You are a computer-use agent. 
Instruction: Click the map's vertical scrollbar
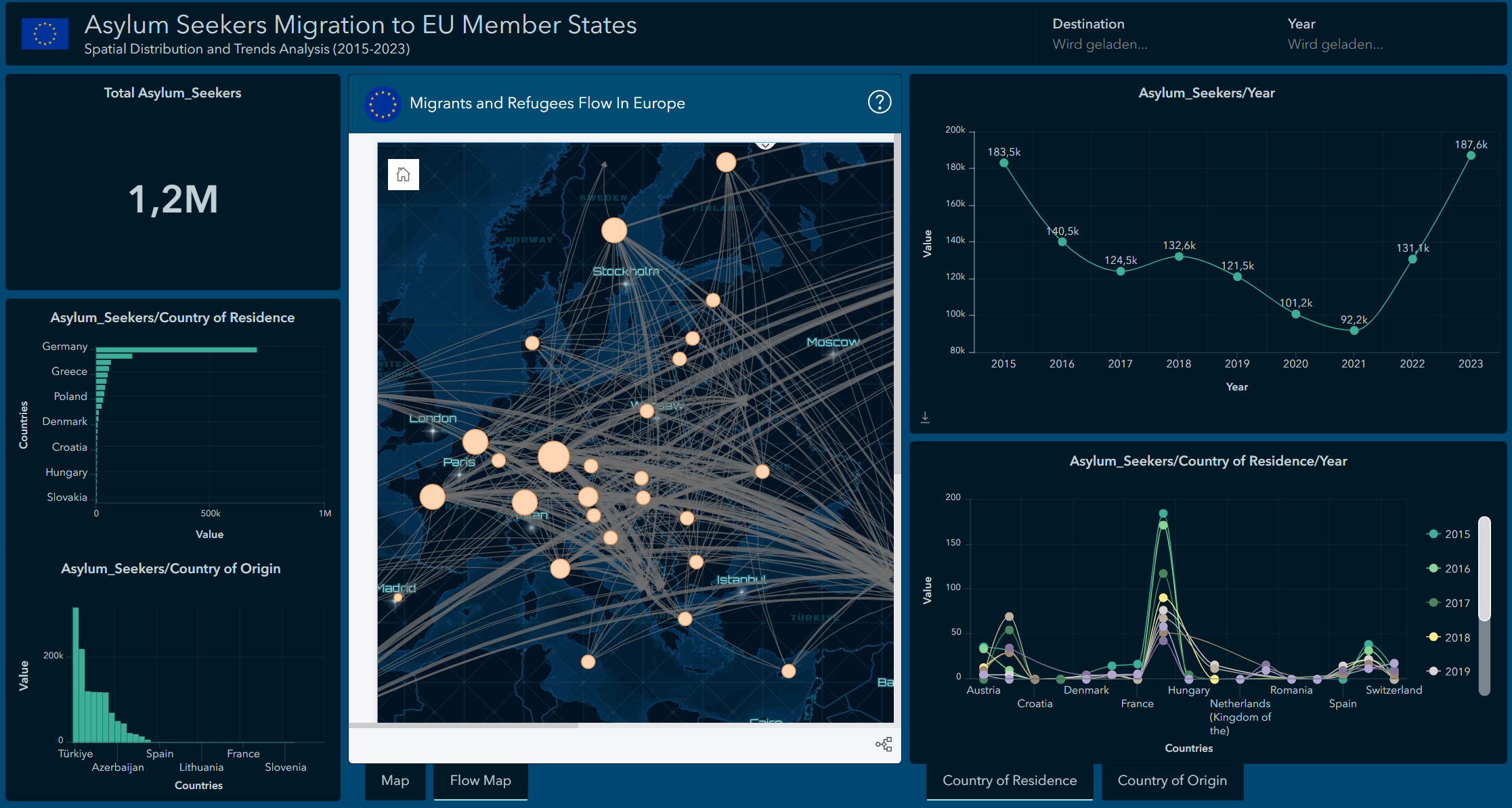[x=897, y=305]
